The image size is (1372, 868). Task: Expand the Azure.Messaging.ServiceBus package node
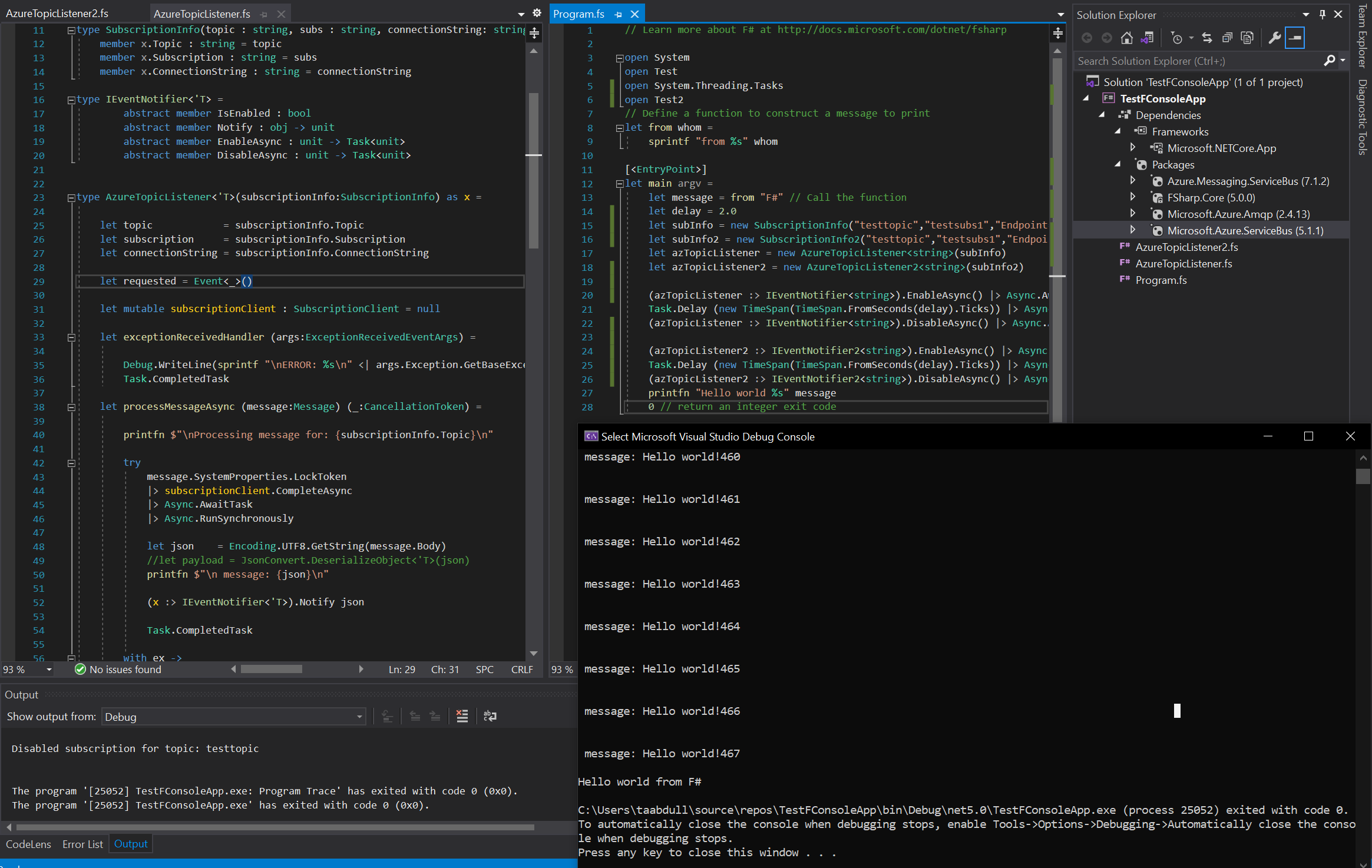(x=1133, y=181)
